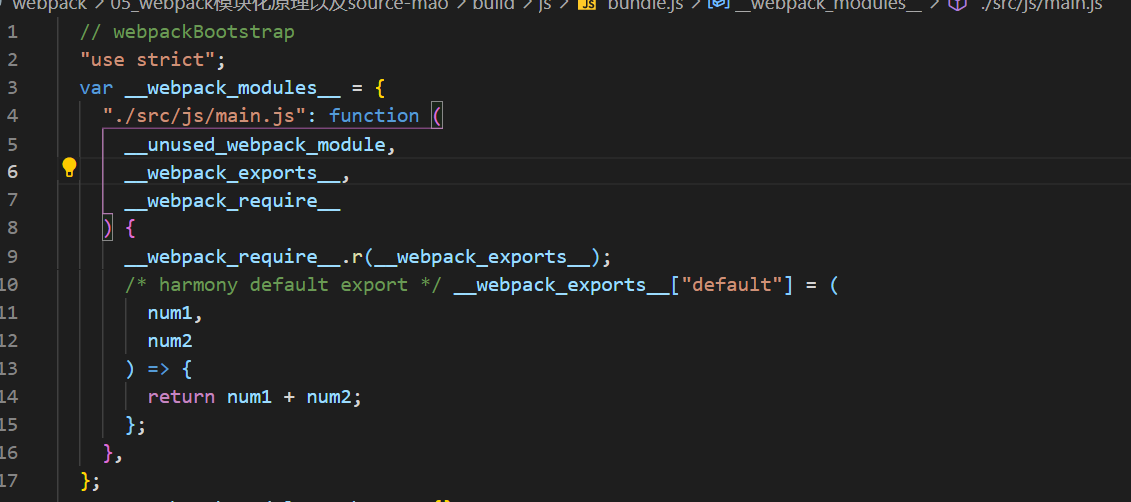Image resolution: width=1131 pixels, height=502 pixels.
Task: Click 'num1 + num2' expression on line 14
Action: pos(289,397)
